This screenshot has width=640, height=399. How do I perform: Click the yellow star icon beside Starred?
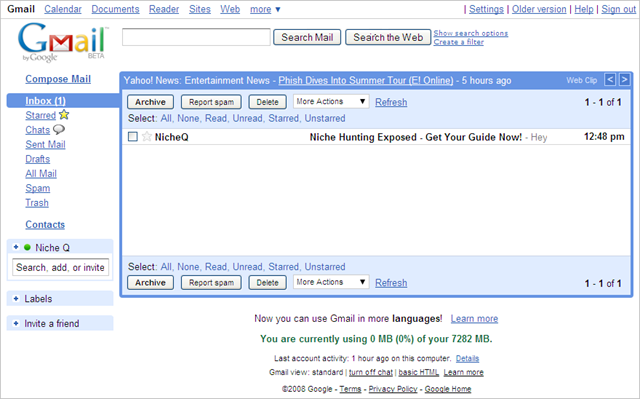[x=64, y=115]
